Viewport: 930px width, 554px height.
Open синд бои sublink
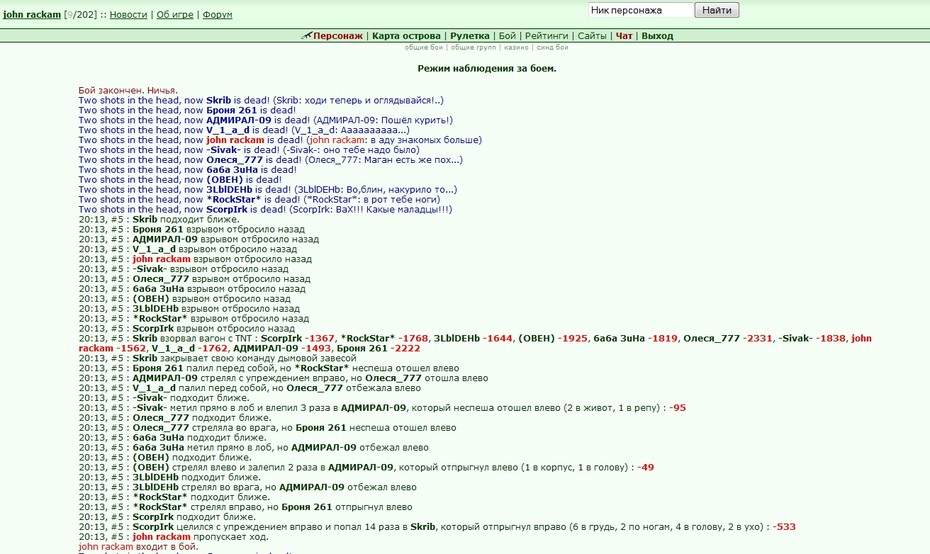pyautogui.click(x=552, y=47)
